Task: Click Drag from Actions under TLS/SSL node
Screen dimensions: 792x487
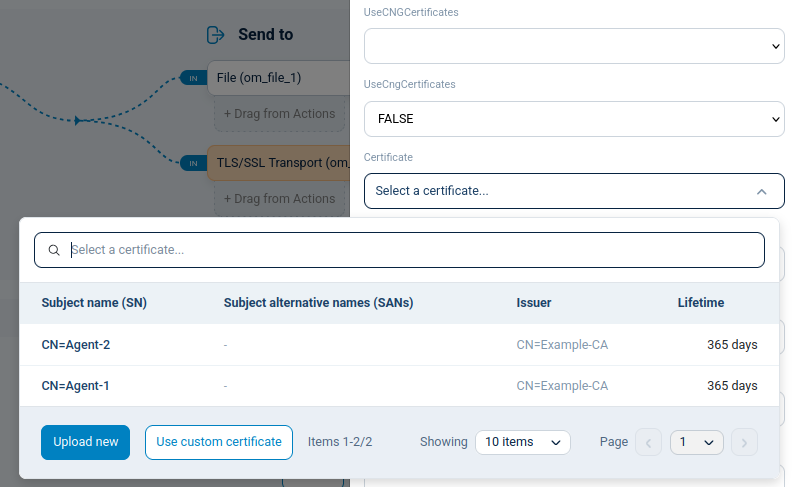Action: [279, 199]
